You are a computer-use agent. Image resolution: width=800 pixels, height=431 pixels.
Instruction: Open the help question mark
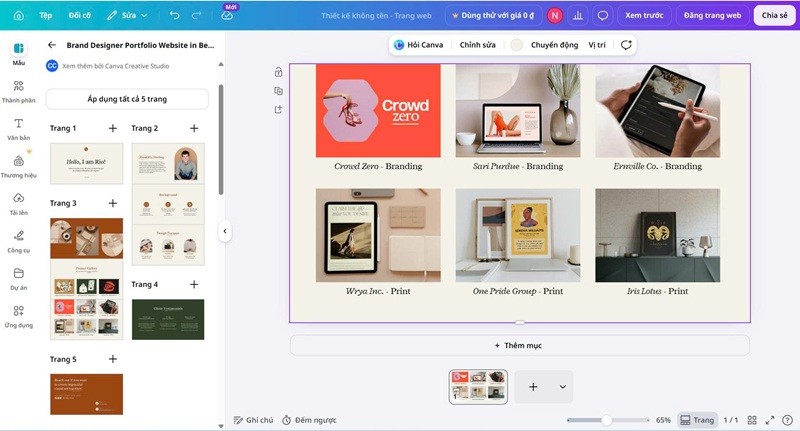pyautogui.click(x=789, y=420)
